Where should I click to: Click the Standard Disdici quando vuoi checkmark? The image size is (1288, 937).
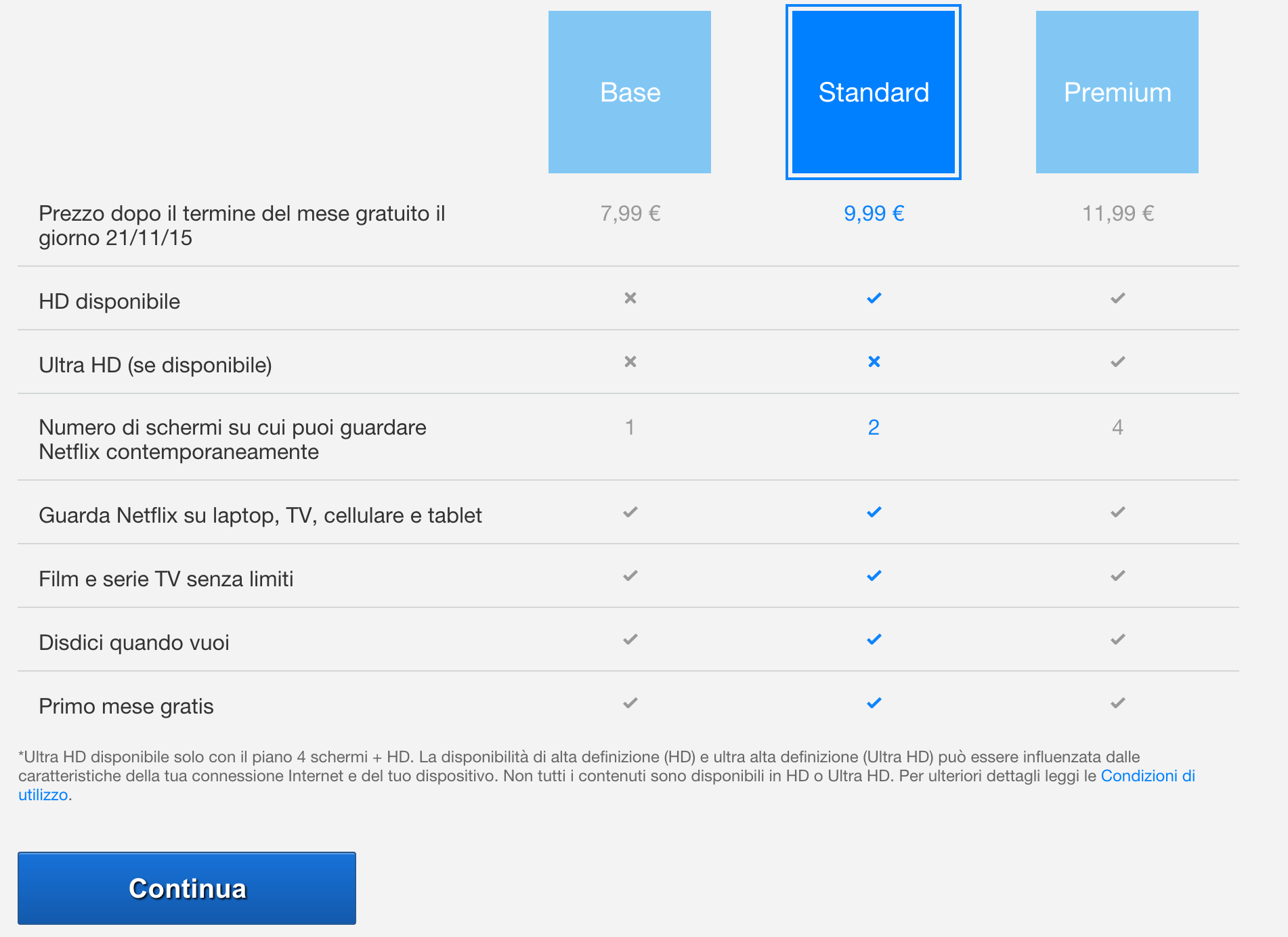coord(874,639)
